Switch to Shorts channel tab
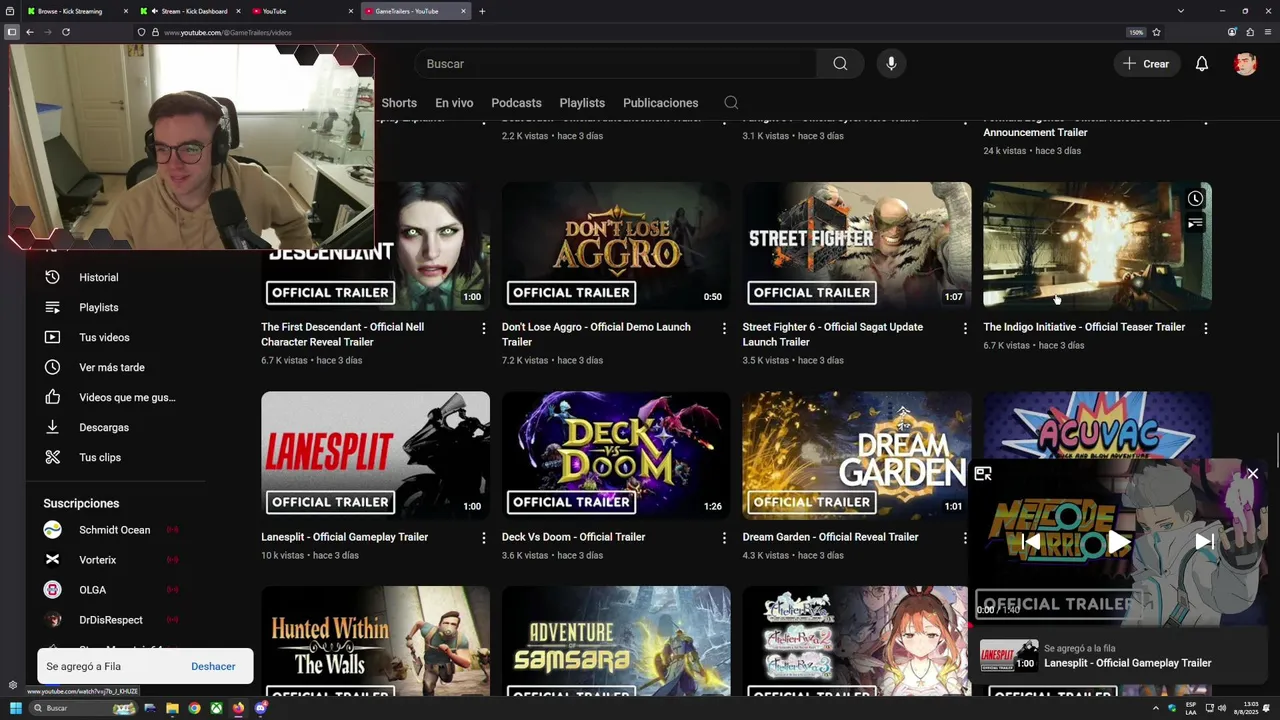Viewport: 1280px width, 720px height. pos(399,103)
